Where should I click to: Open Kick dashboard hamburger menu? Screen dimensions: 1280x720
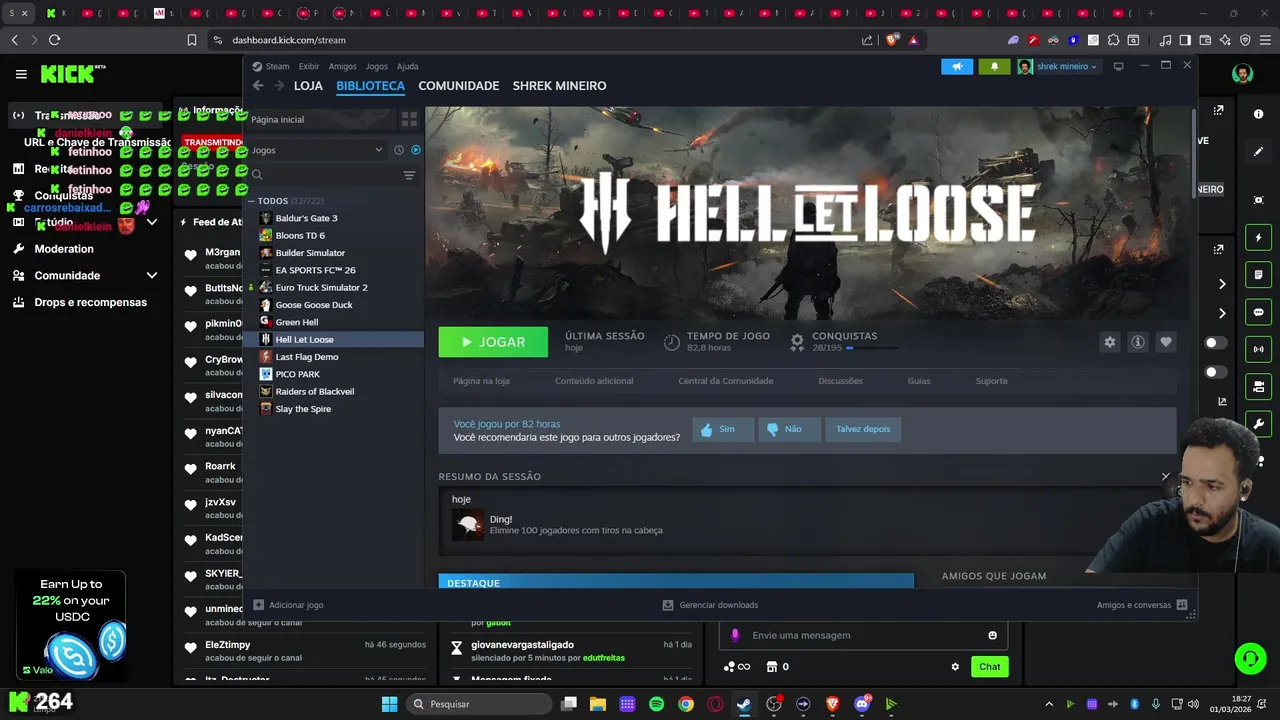pyautogui.click(x=21, y=74)
